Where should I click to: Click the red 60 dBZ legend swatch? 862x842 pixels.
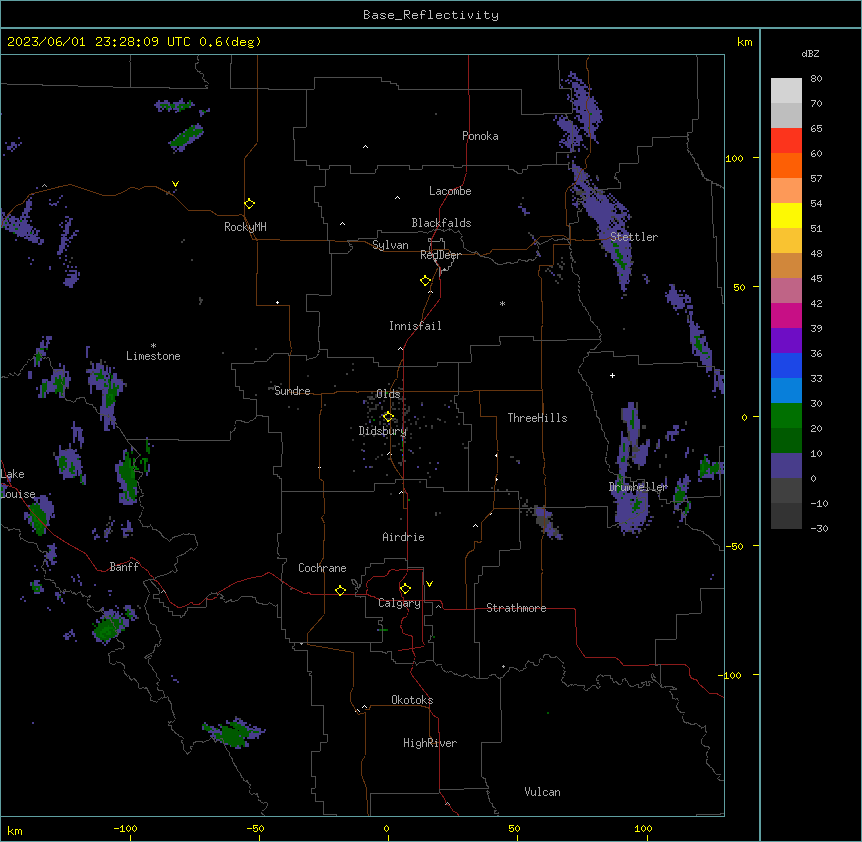[786, 141]
